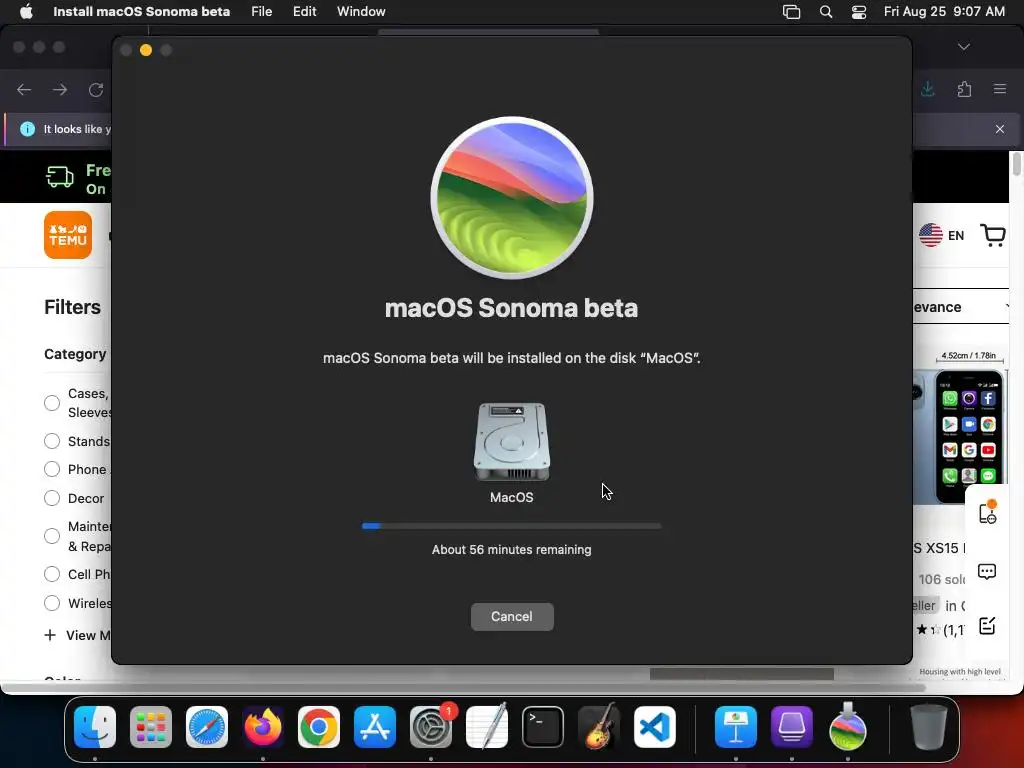This screenshot has width=1024, height=768.
Task: Click the Temu logo
Action: [x=68, y=235]
